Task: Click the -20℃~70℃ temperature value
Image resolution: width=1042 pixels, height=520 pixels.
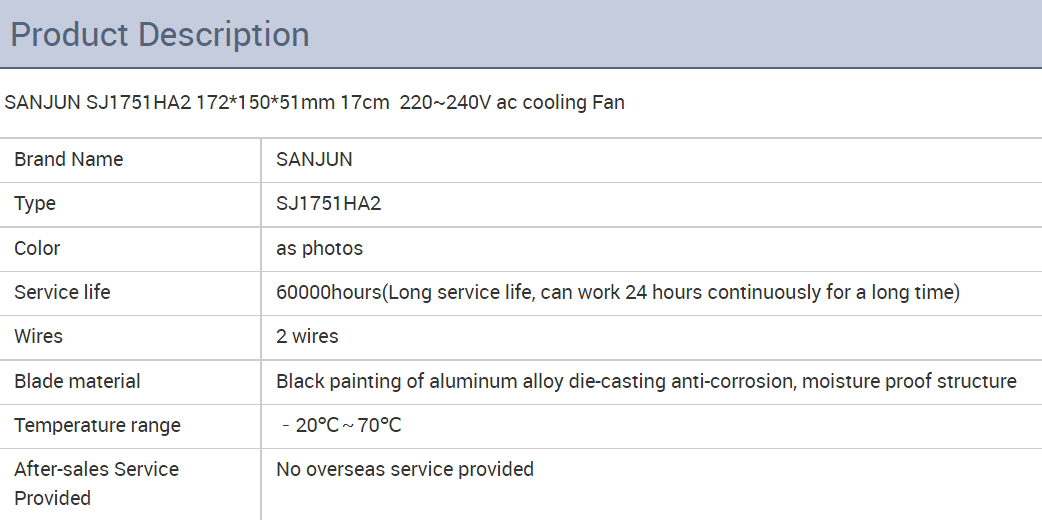Action: point(342,425)
